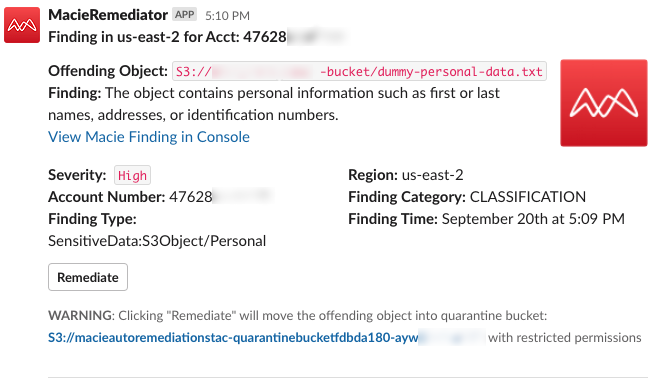Open the large Macie logo thumbnail
Screen dimensions: 658x386
point(604,103)
